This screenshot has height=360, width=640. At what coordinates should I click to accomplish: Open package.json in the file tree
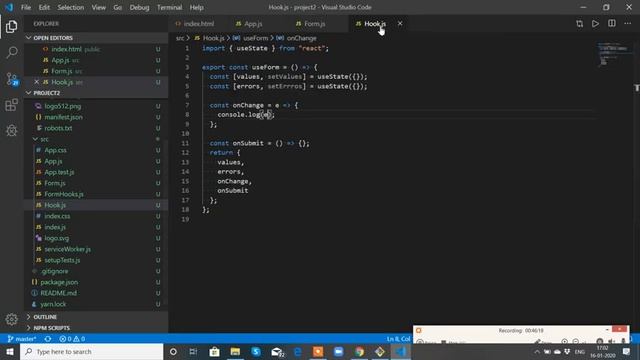pos(59,282)
